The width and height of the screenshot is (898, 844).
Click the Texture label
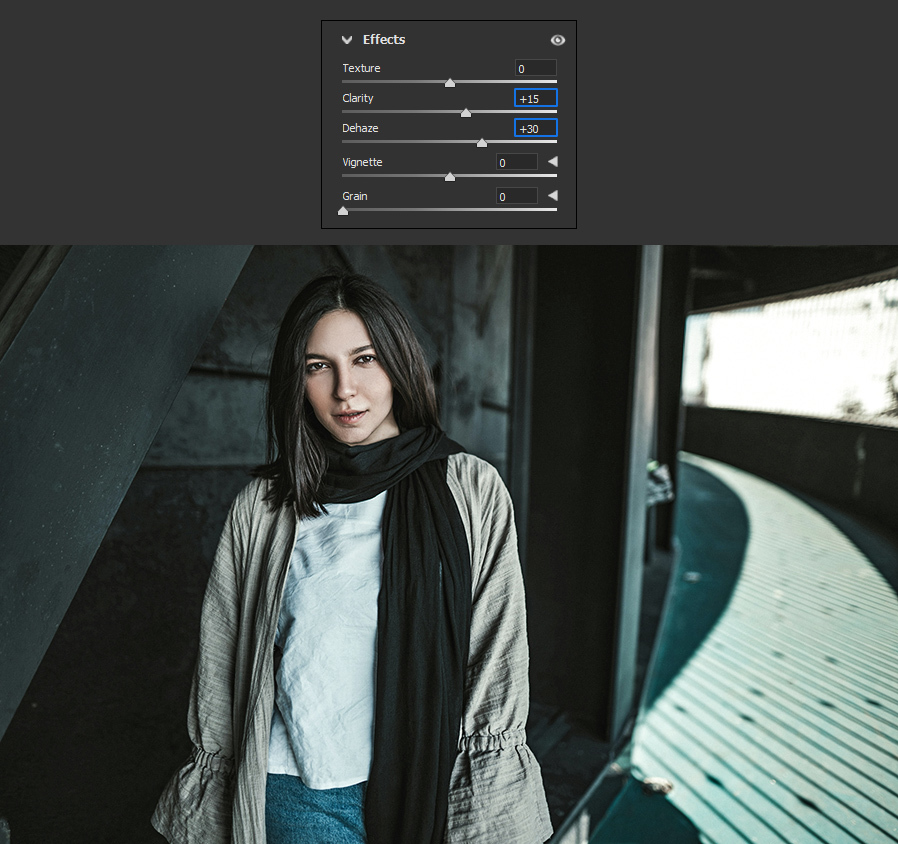361,68
